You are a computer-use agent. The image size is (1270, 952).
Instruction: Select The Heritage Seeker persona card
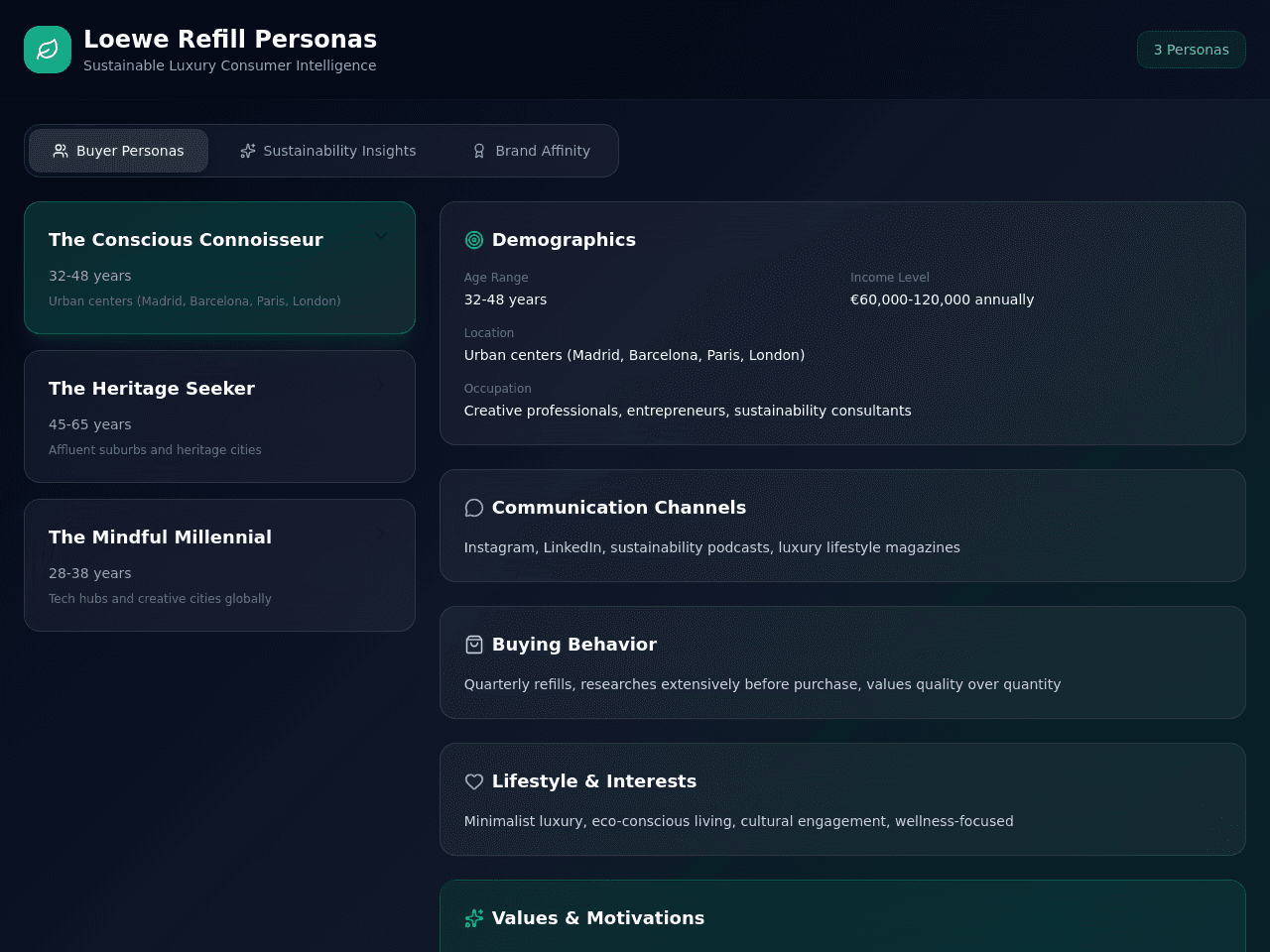coord(219,416)
